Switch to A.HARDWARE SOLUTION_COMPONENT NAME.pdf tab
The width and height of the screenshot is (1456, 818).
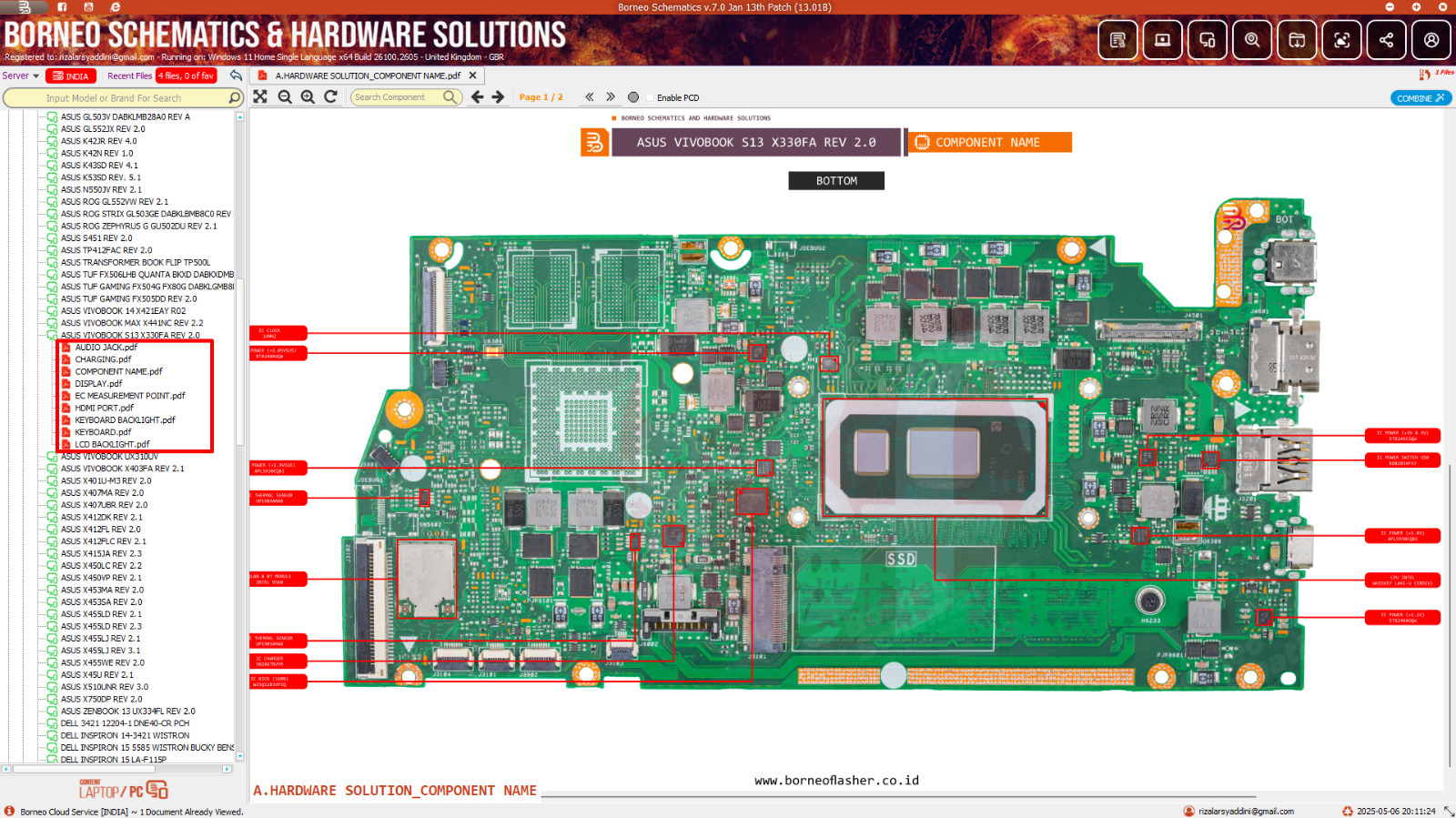[x=368, y=76]
